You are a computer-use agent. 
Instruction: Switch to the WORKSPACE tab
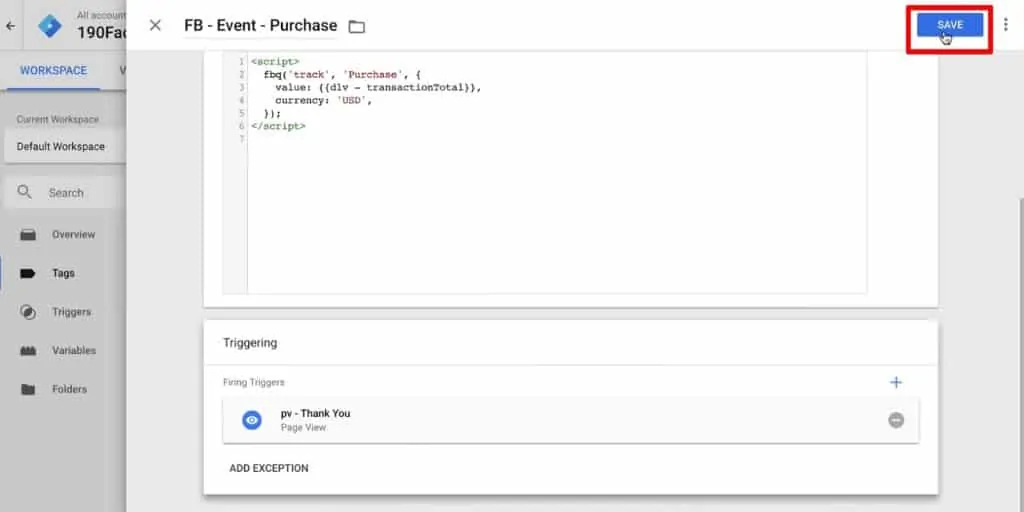tap(54, 71)
